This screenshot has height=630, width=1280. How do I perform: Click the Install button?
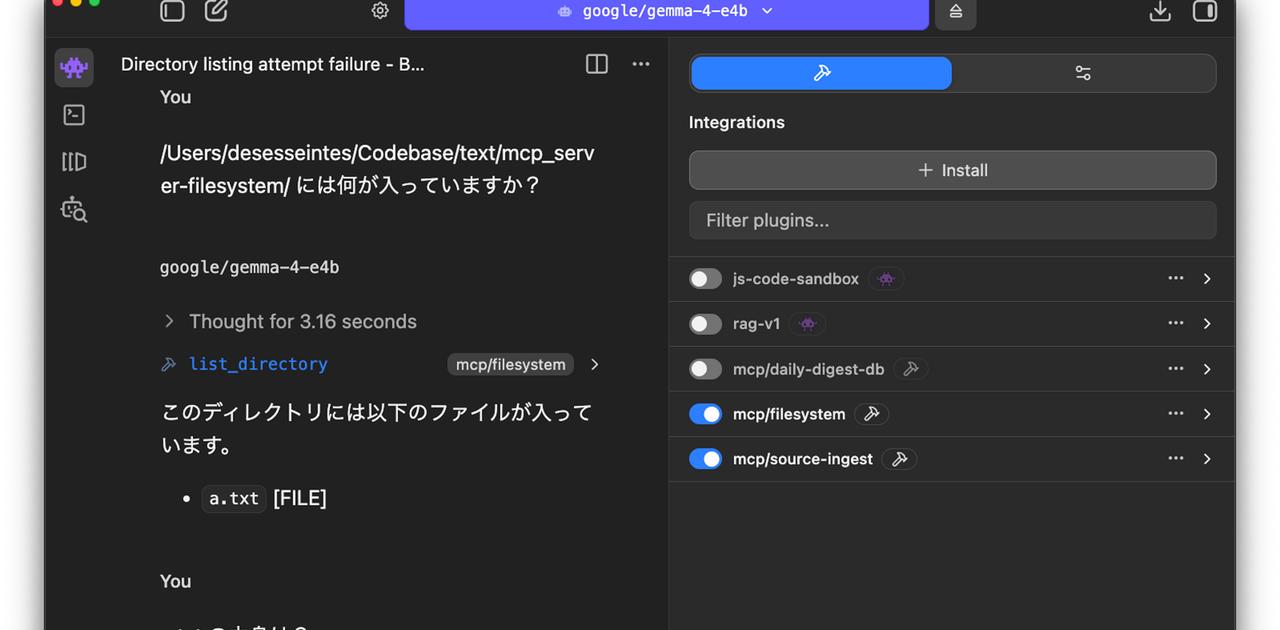953,170
